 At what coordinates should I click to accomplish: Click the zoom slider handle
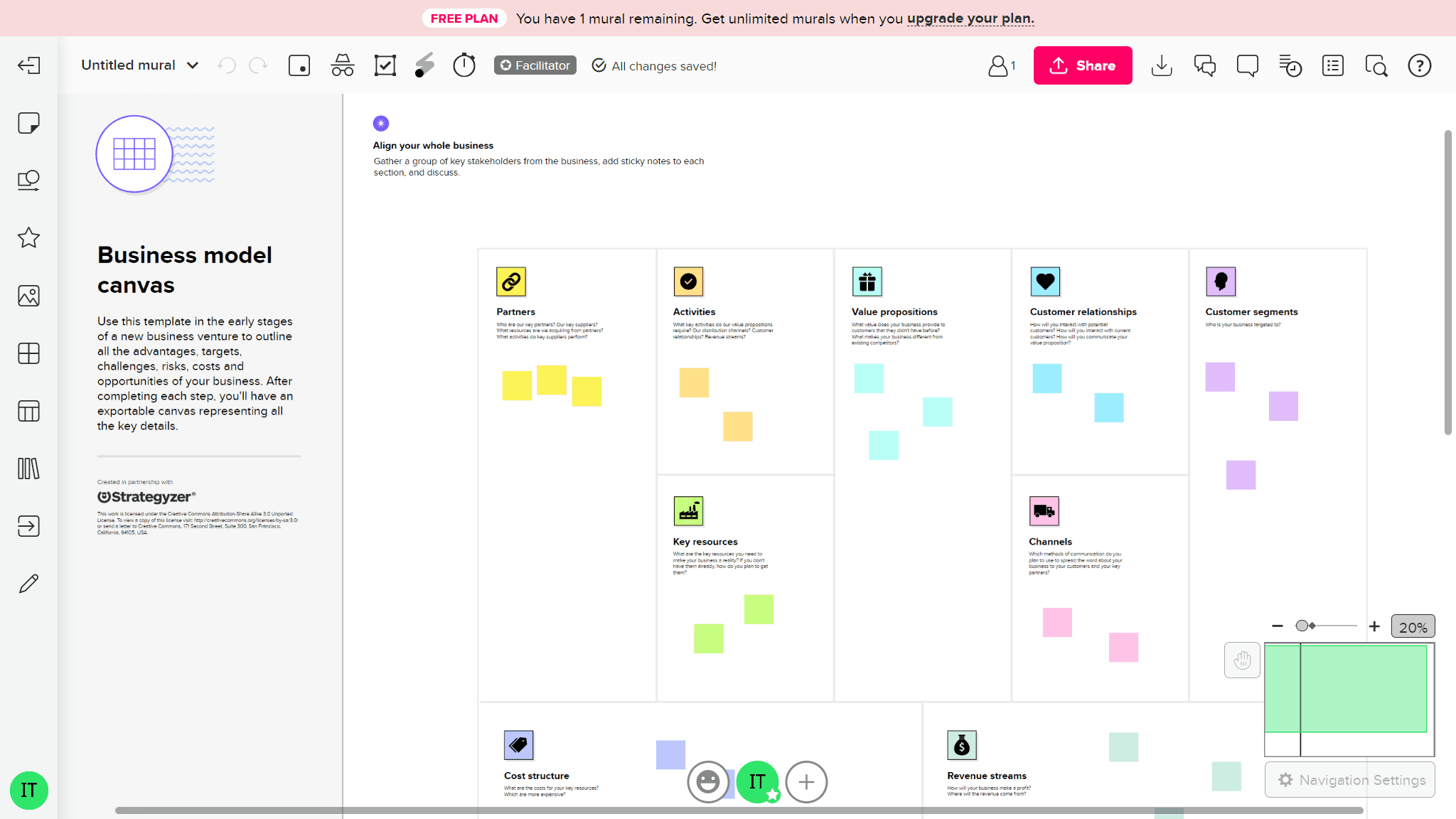(1302, 626)
